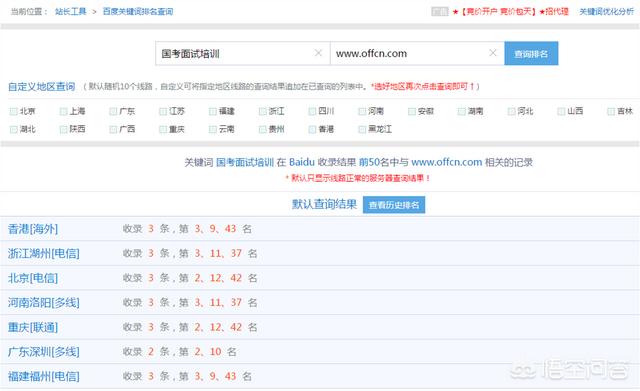Check the 黑龙江 region checkbox
640x391 pixels.
point(362,129)
